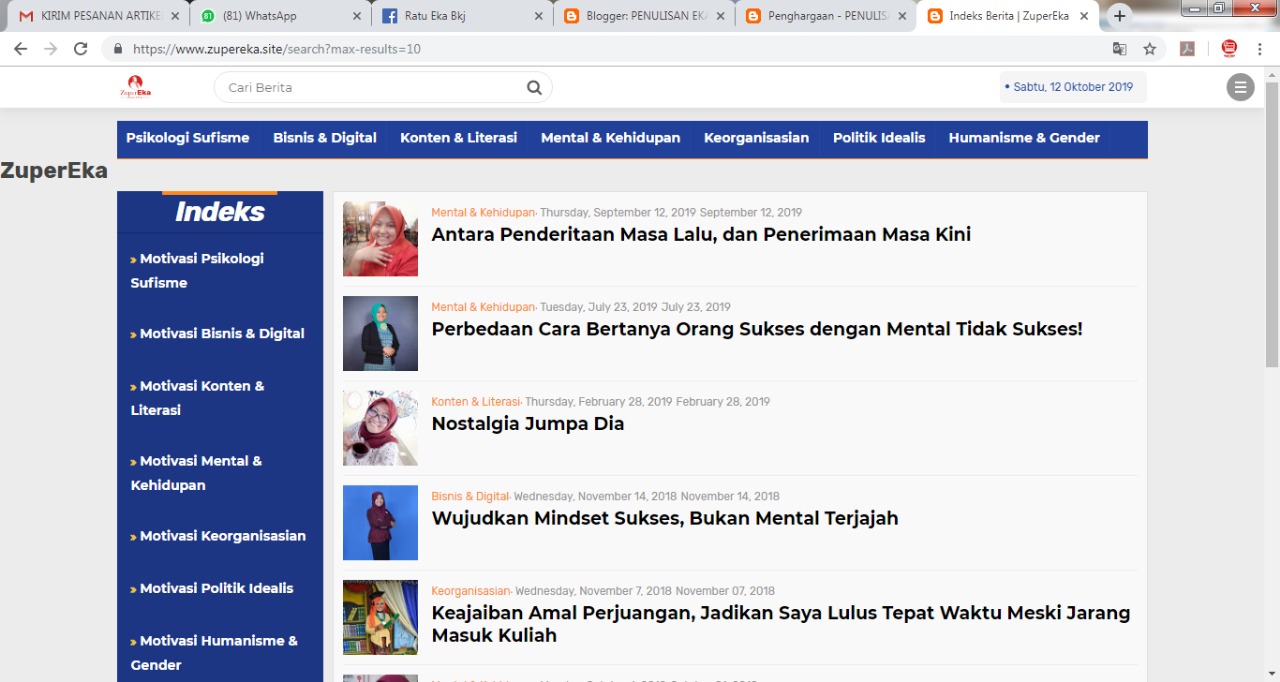
Task: Open the round hamburger menu icon
Action: [x=1240, y=87]
